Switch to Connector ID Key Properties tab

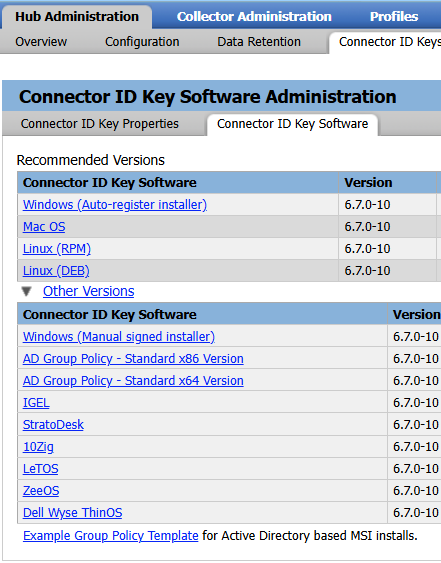point(99,124)
